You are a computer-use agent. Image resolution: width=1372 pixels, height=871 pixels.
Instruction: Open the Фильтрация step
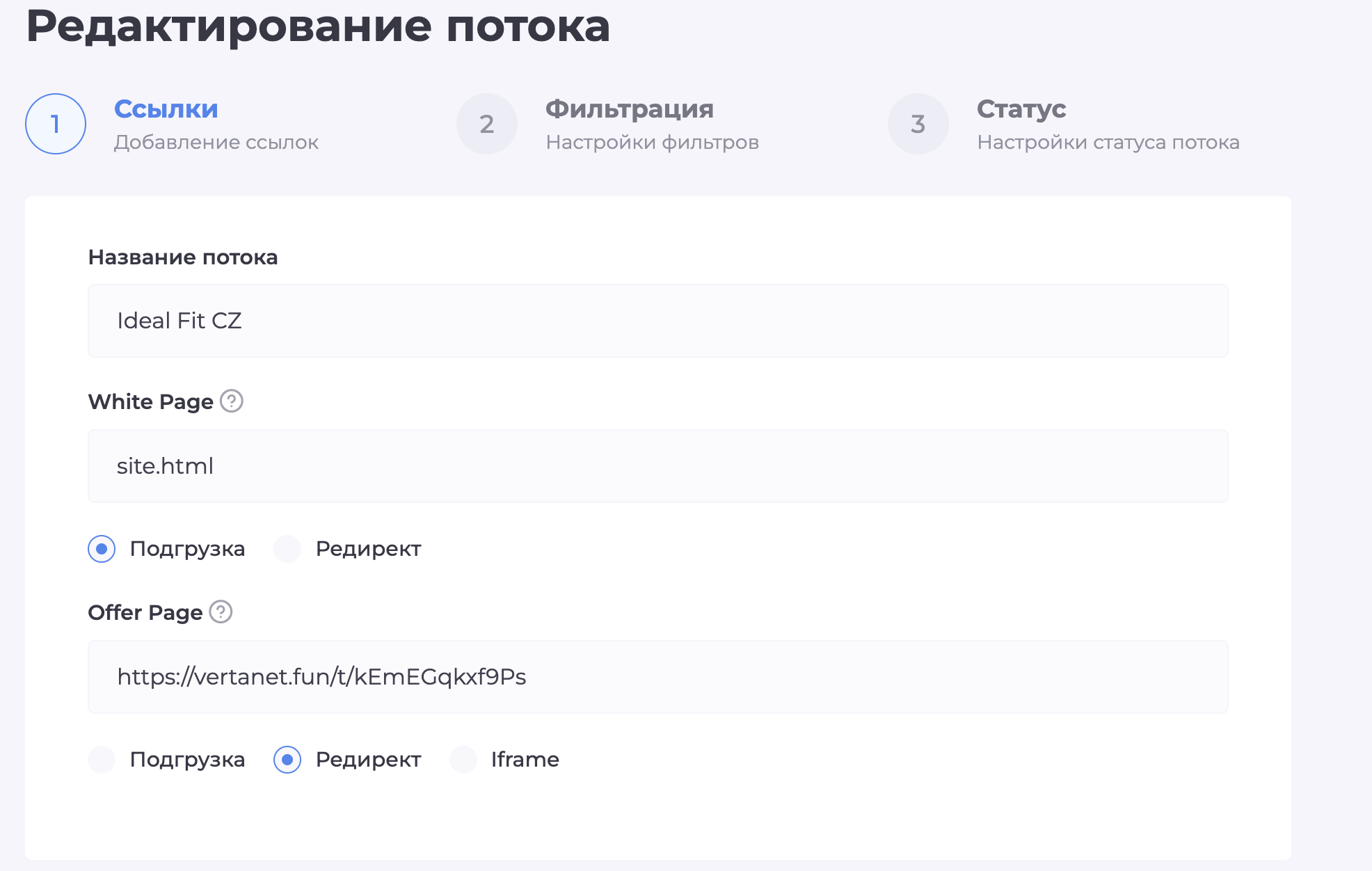click(x=629, y=109)
